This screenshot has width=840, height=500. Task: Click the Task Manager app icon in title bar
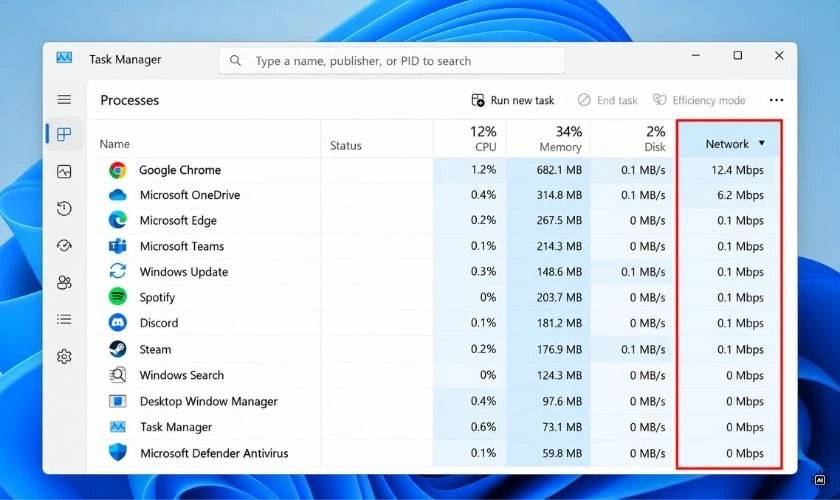click(64, 57)
